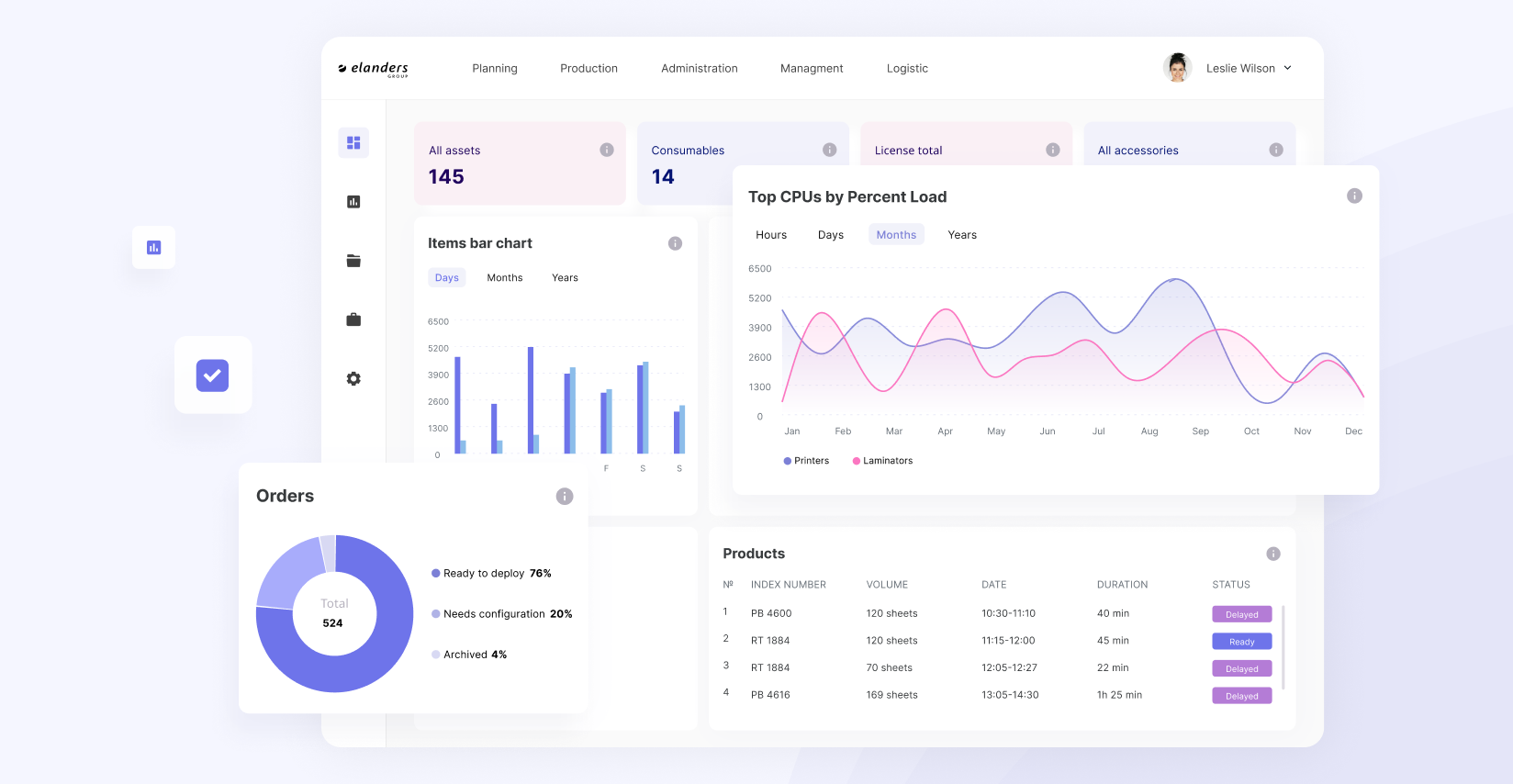Click info icon on Products table
Image resolution: width=1513 pixels, height=784 pixels.
pyautogui.click(x=1273, y=554)
